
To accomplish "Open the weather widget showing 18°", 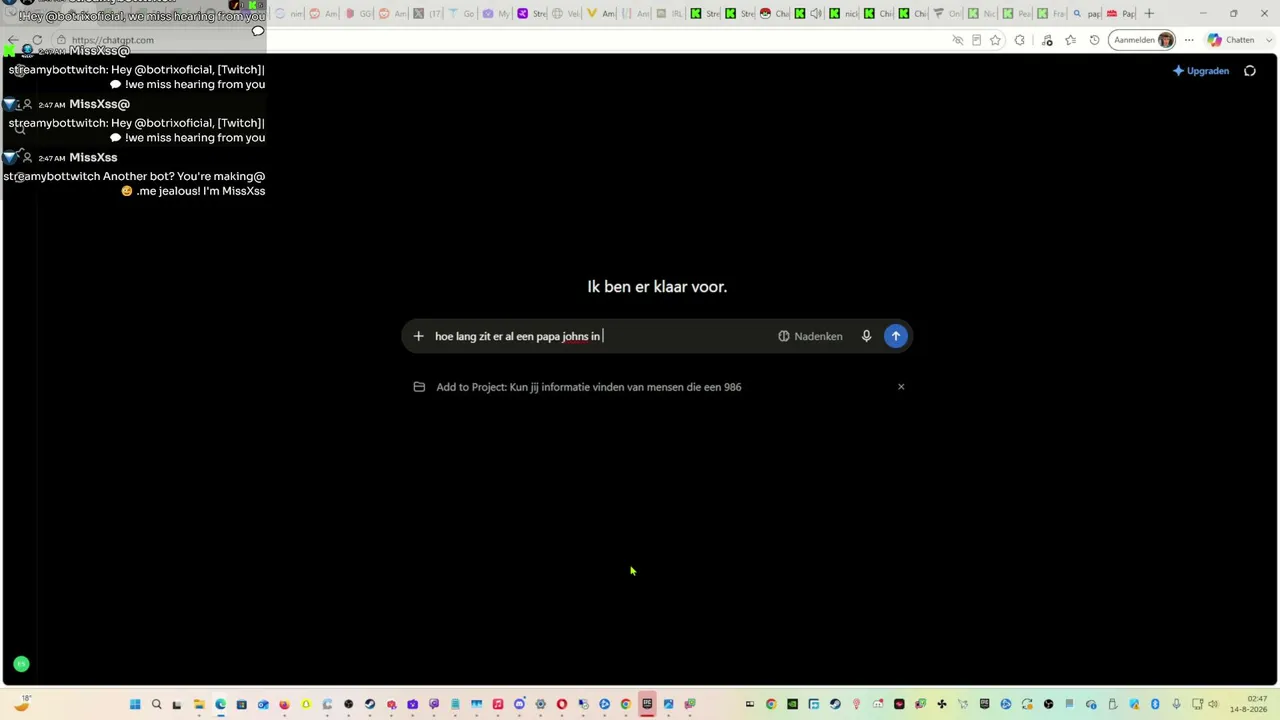I will (22, 704).
